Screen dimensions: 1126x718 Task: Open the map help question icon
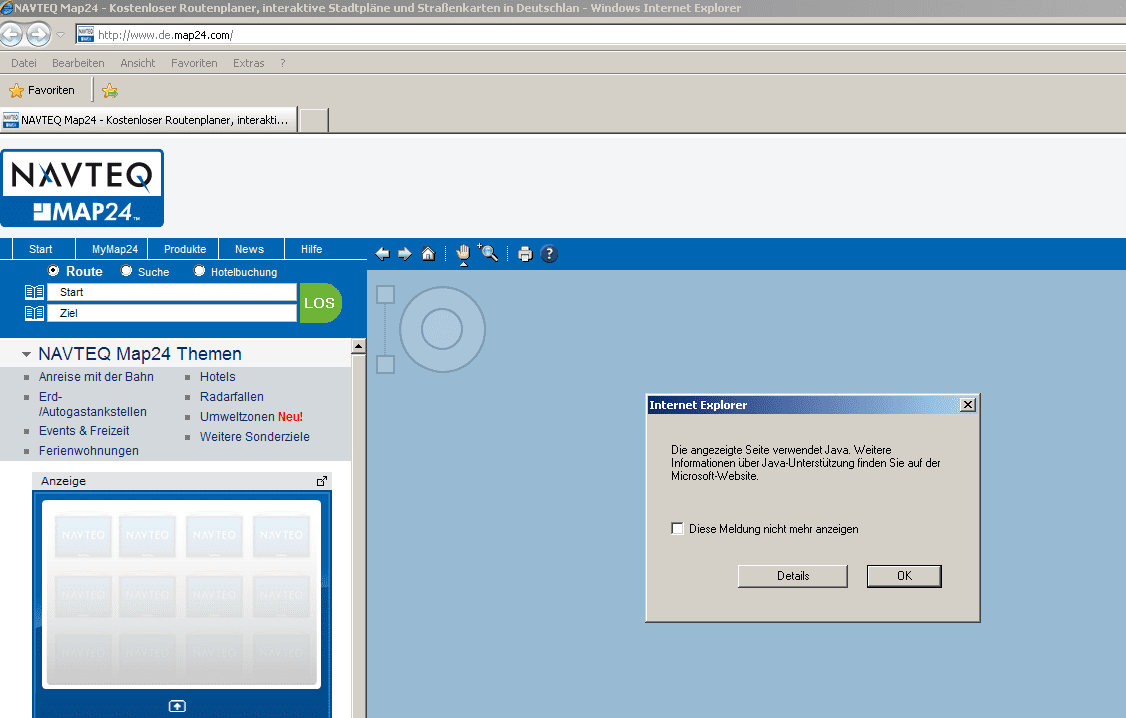(549, 254)
